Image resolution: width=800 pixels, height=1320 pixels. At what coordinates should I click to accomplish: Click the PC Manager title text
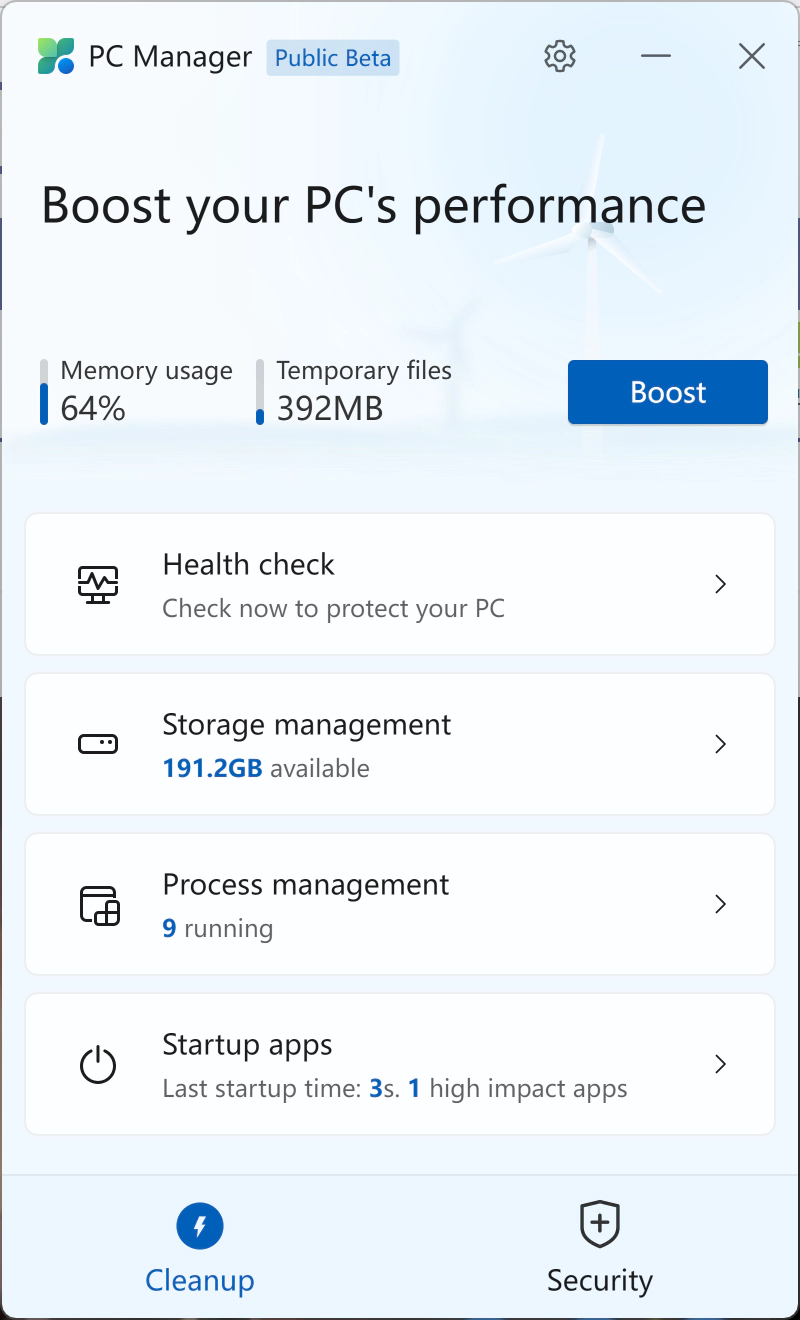[x=170, y=57]
